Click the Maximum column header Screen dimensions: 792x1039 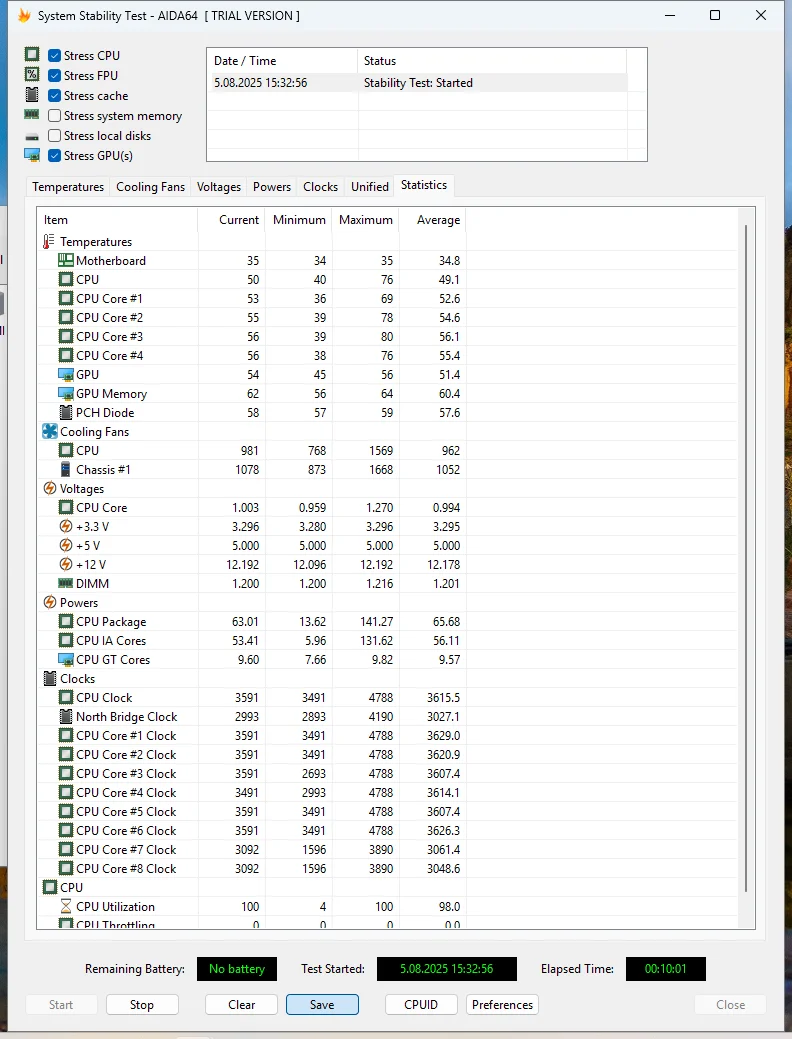[x=366, y=220]
